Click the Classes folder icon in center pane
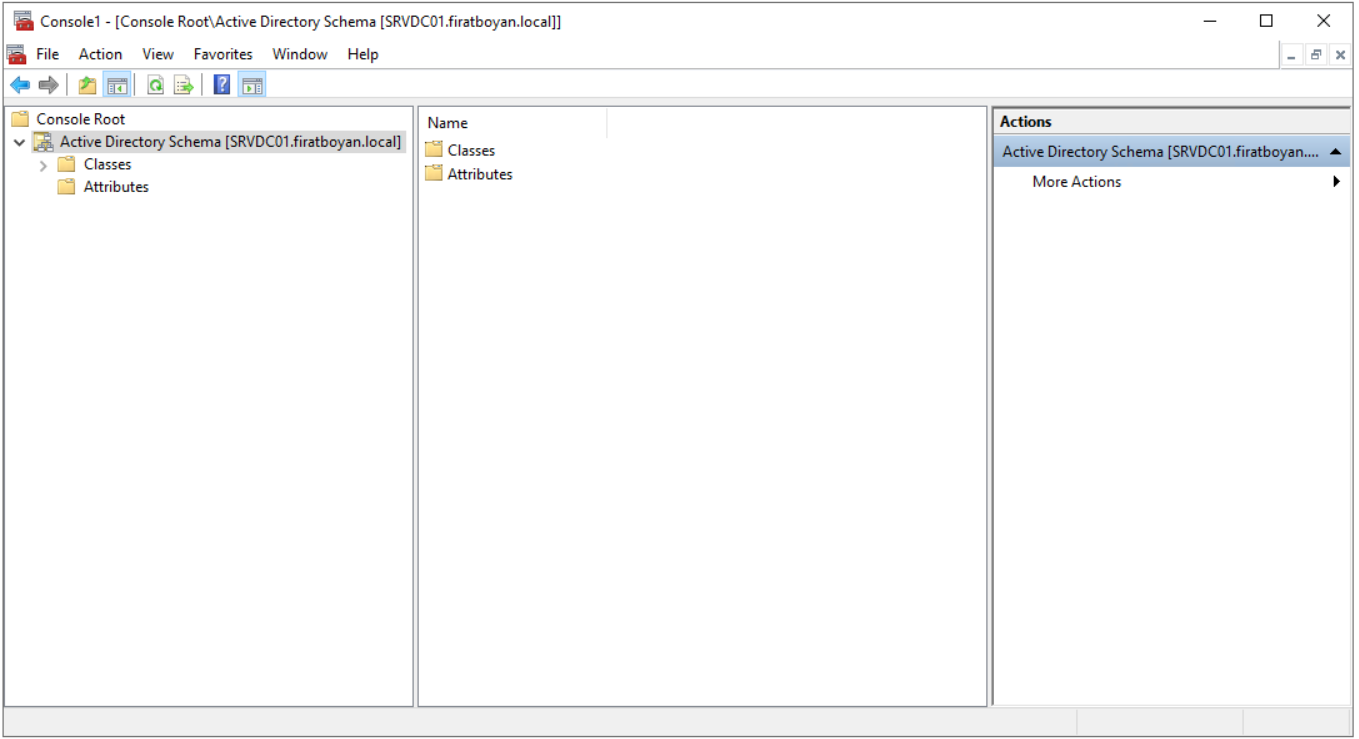This screenshot has height=739, width=1359. click(x=433, y=150)
